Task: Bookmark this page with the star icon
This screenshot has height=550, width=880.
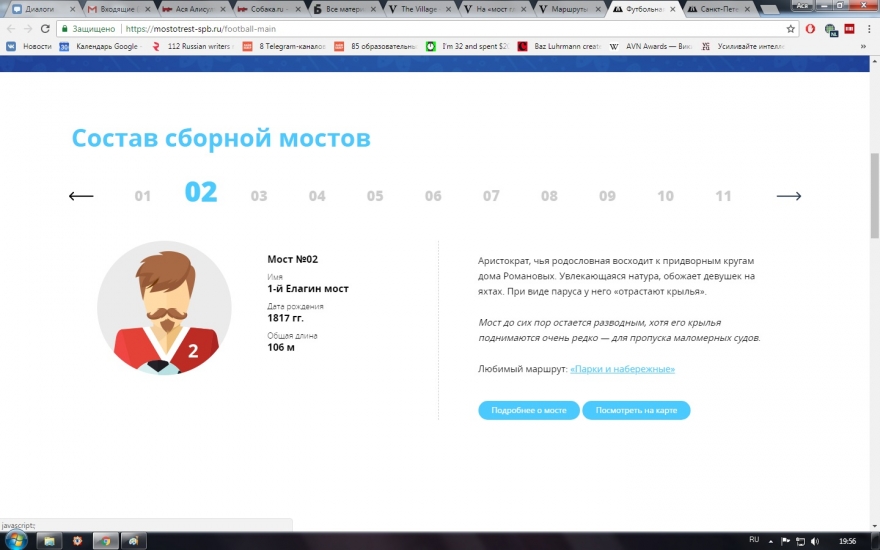Action: [x=790, y=29]
